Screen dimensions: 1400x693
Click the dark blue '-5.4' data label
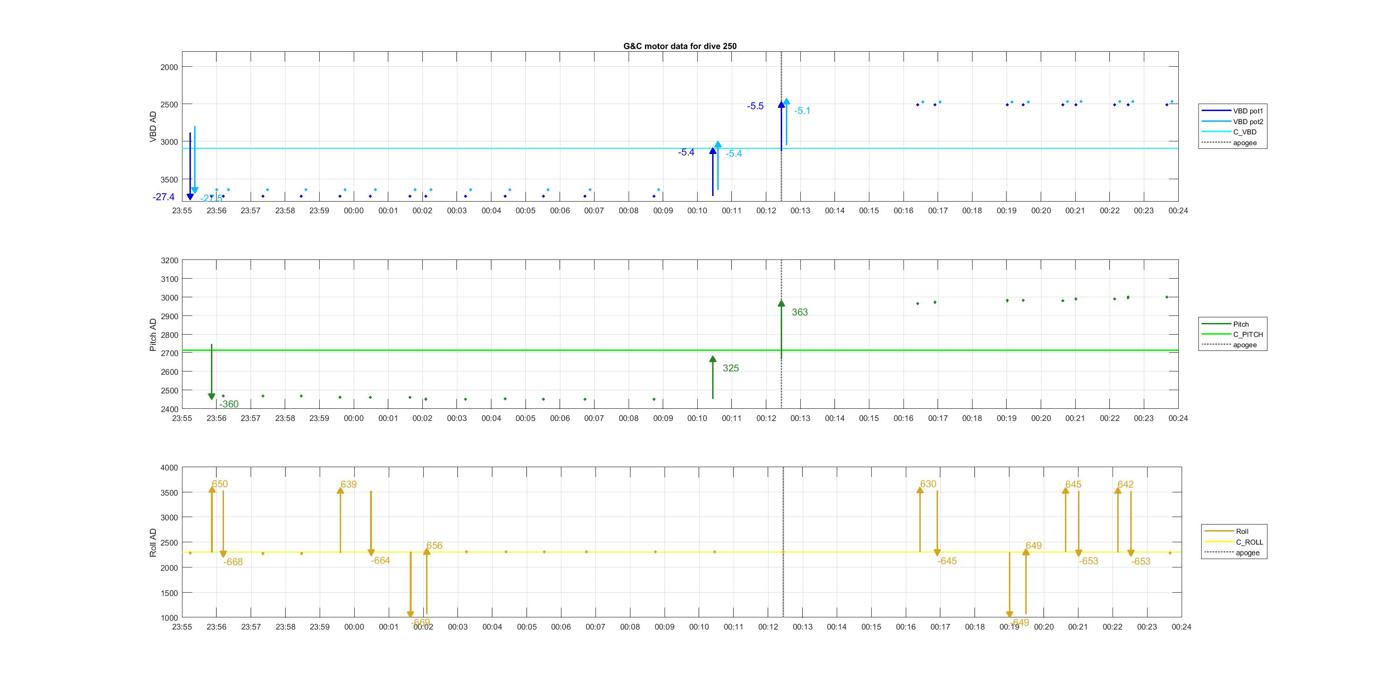coord(686,152)
